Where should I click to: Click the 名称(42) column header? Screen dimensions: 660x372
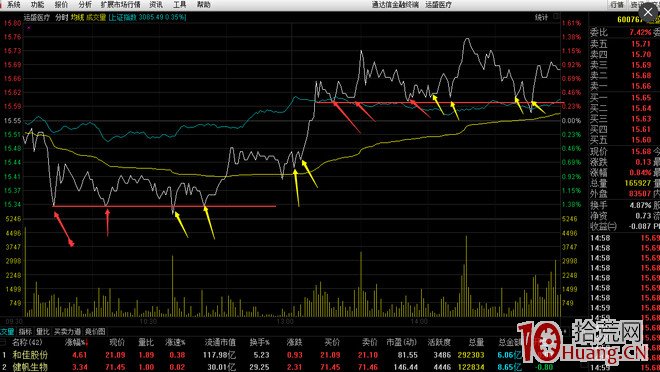coord(27,343)
